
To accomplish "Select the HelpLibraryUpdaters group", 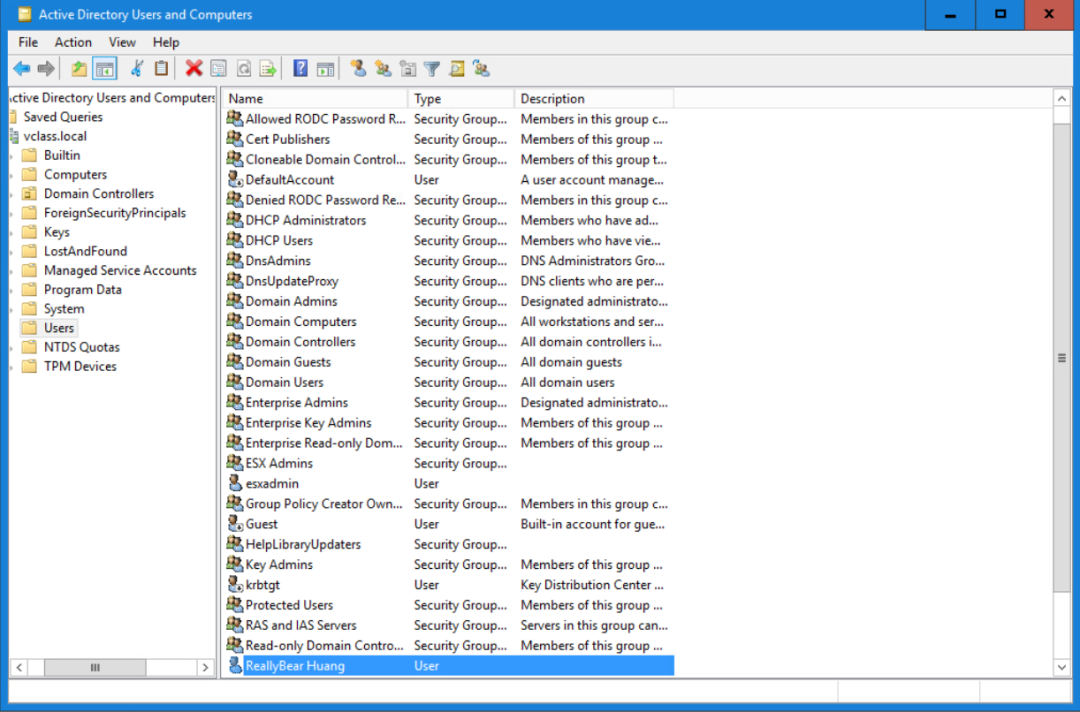I will point(303,544).
